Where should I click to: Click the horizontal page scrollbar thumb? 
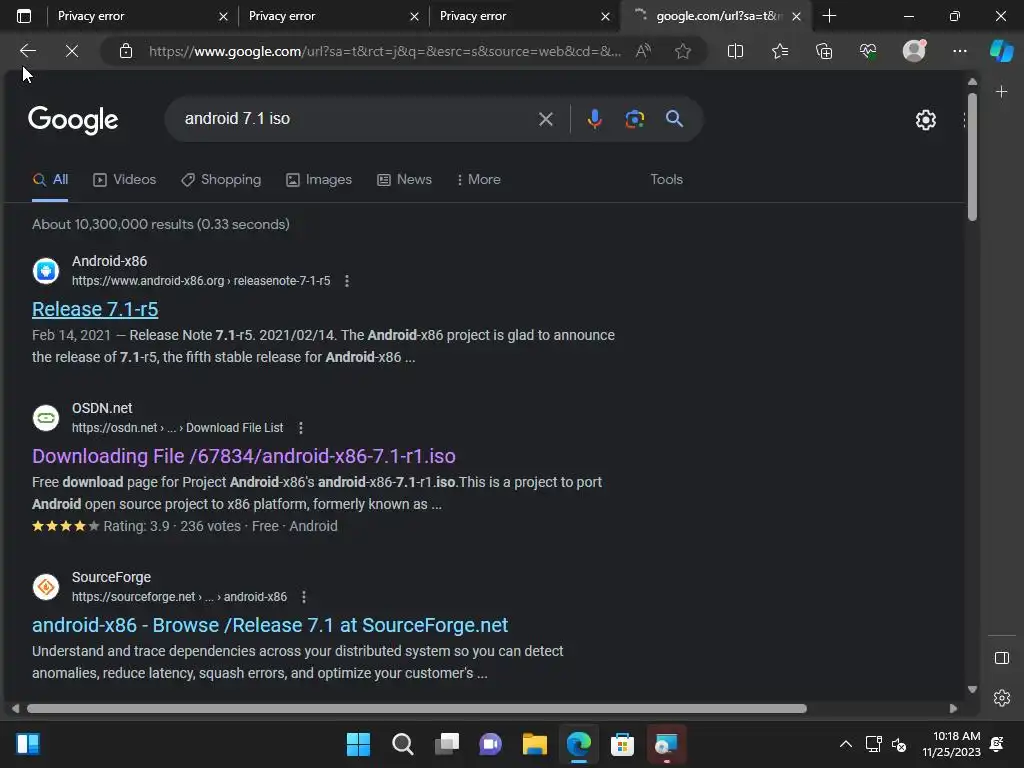[x=417, y=709]
